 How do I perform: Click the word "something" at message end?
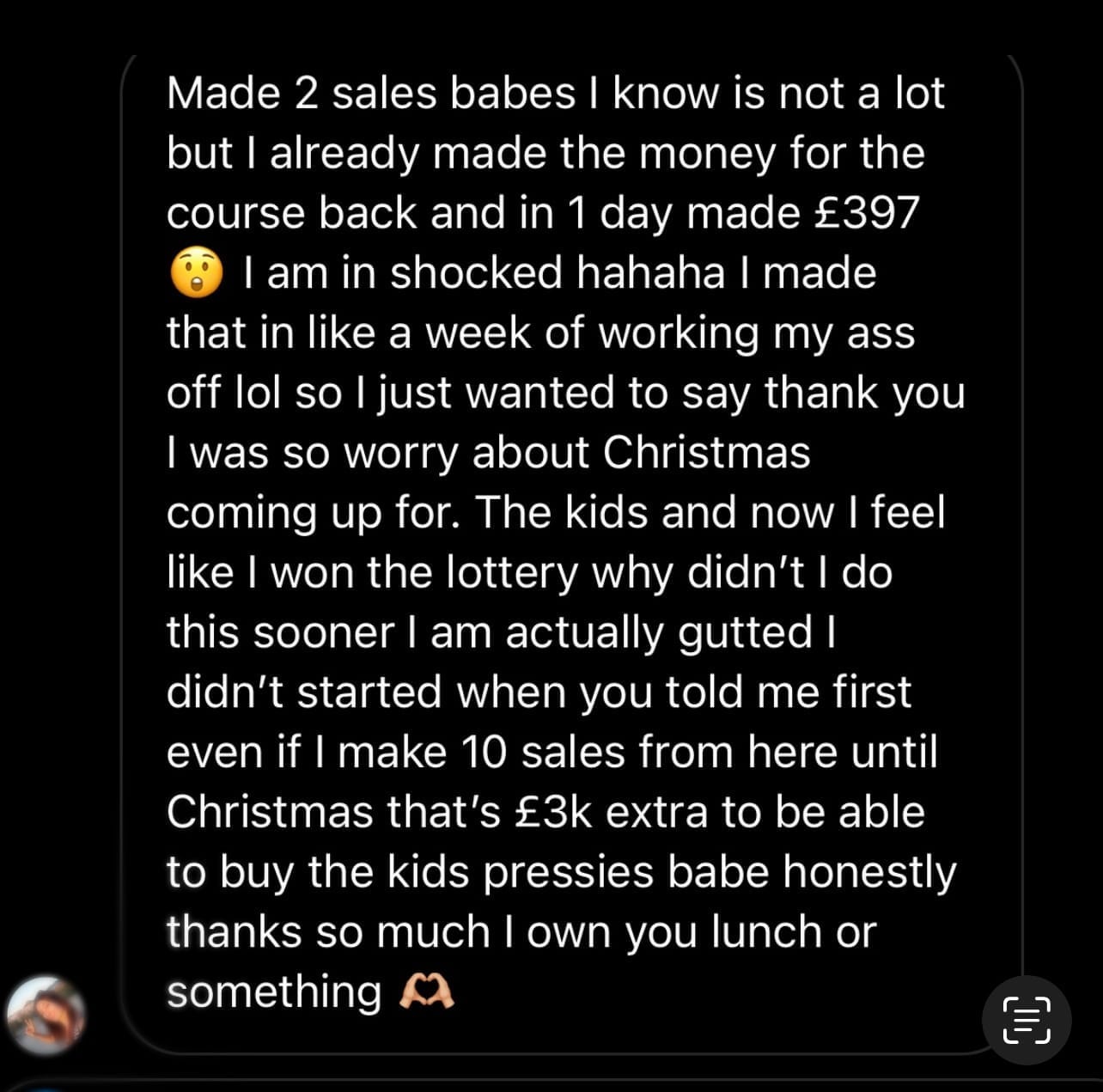274,992
